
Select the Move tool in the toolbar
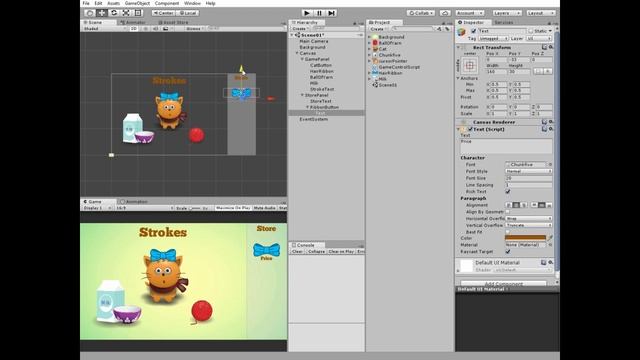click(102, 13)
